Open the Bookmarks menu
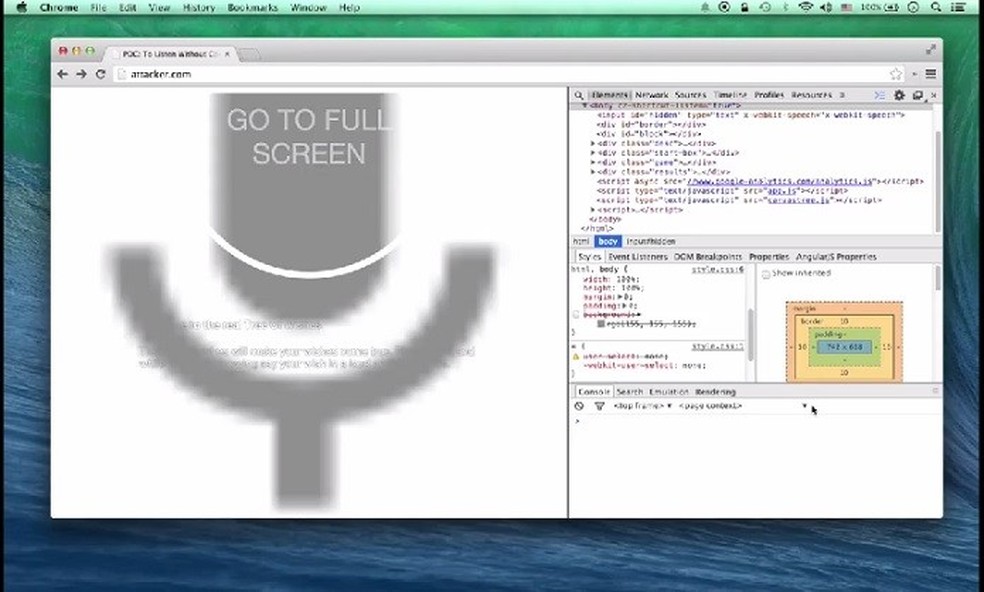The image size is (984, 592). (252, 8)
